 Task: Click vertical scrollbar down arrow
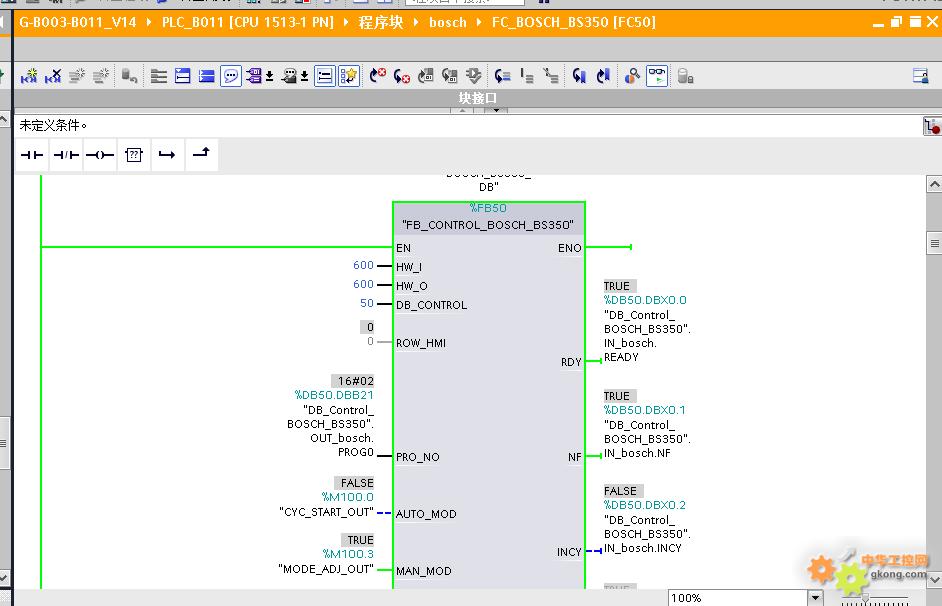[x=934, y=580]
